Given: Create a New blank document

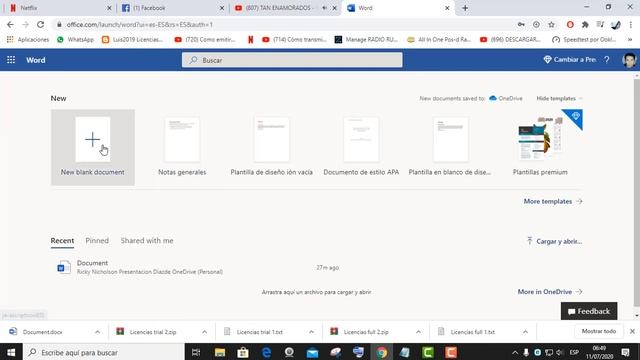Looking at the screenshot, I should coord(93,147).
